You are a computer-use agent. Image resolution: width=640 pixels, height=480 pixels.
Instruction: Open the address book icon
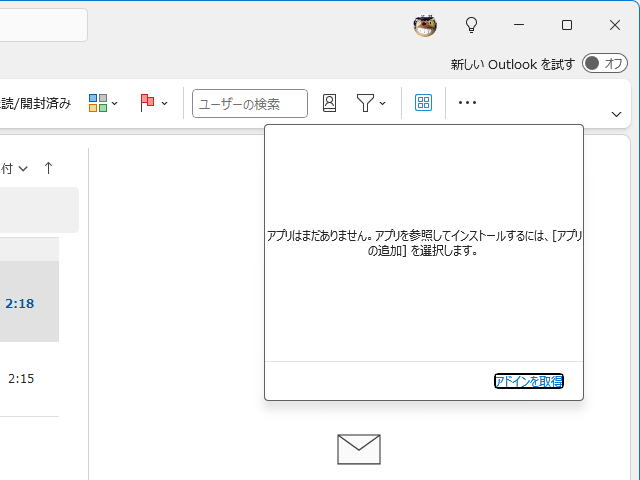click(x=329, y=103)
